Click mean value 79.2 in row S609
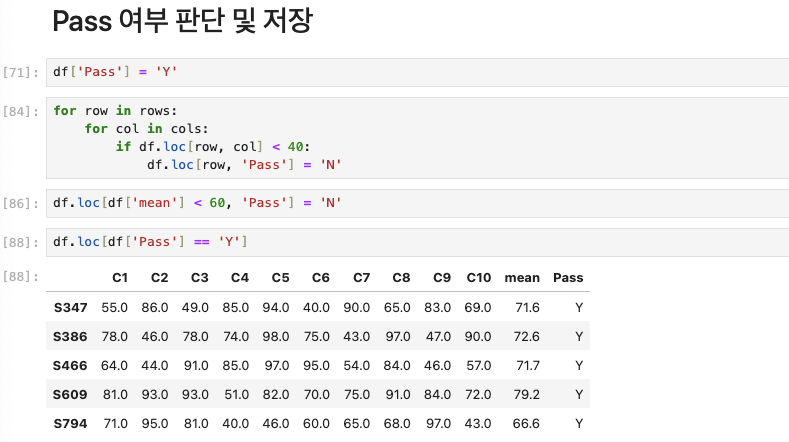This screenshot has width=789, height=442. (x=526, y=395)
